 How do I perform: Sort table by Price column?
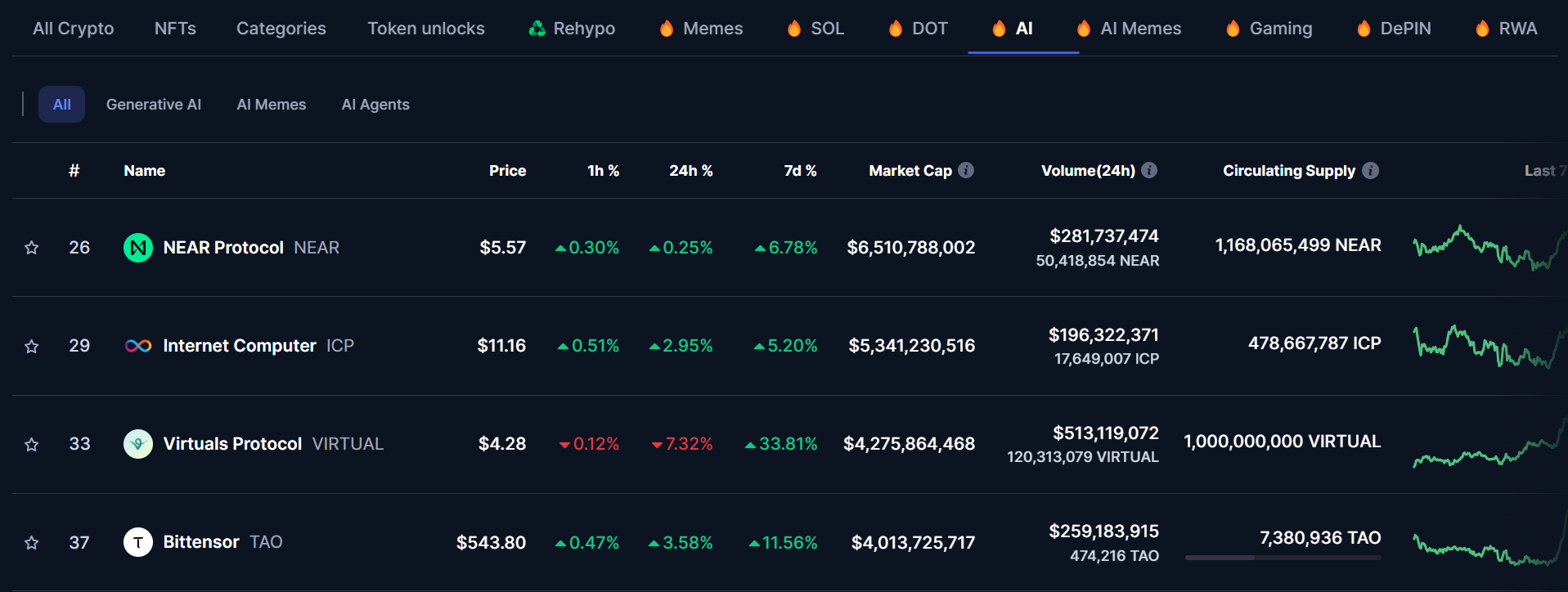pyautogui.click(x=507, y=170)
